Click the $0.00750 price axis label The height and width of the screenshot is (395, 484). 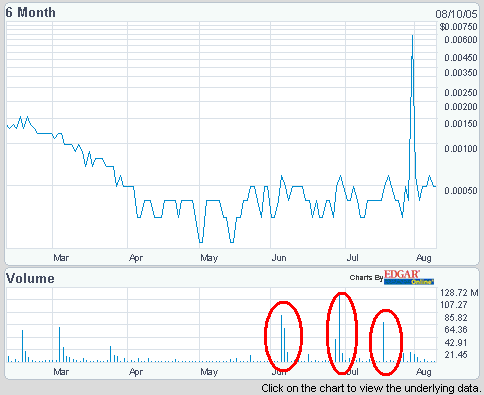(x=459, y=27)
